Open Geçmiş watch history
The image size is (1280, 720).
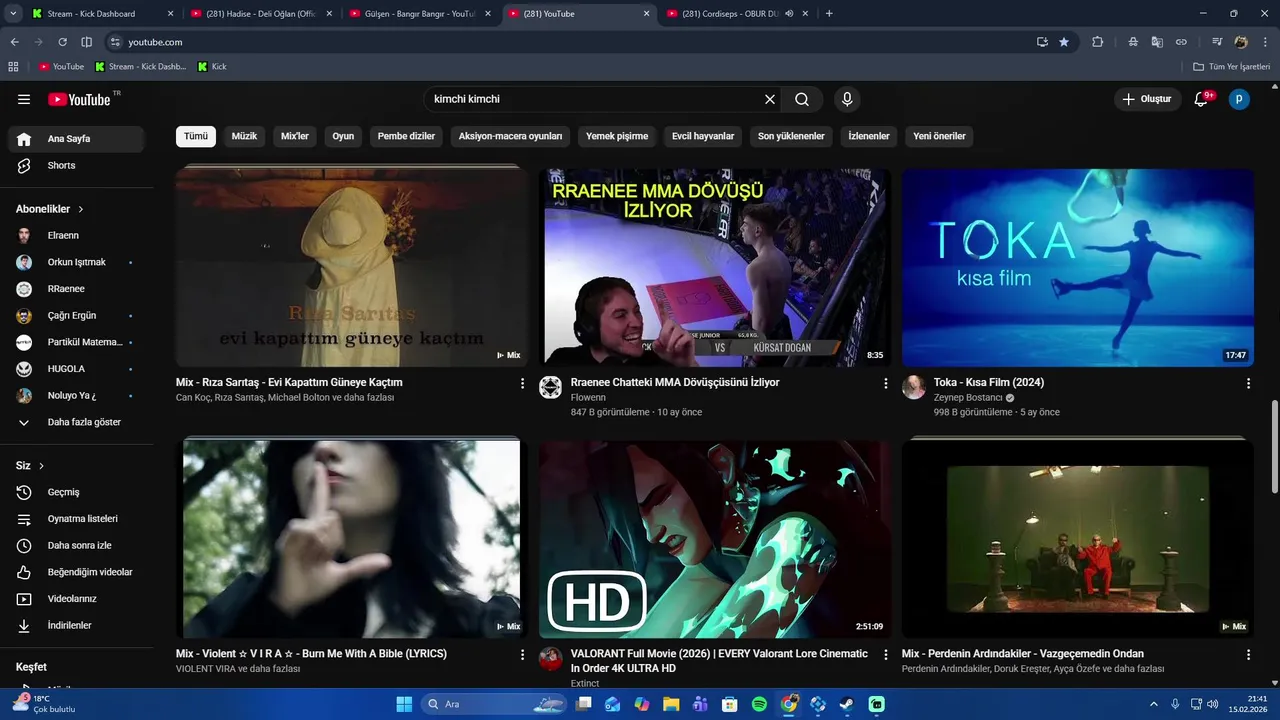point(76,492)
